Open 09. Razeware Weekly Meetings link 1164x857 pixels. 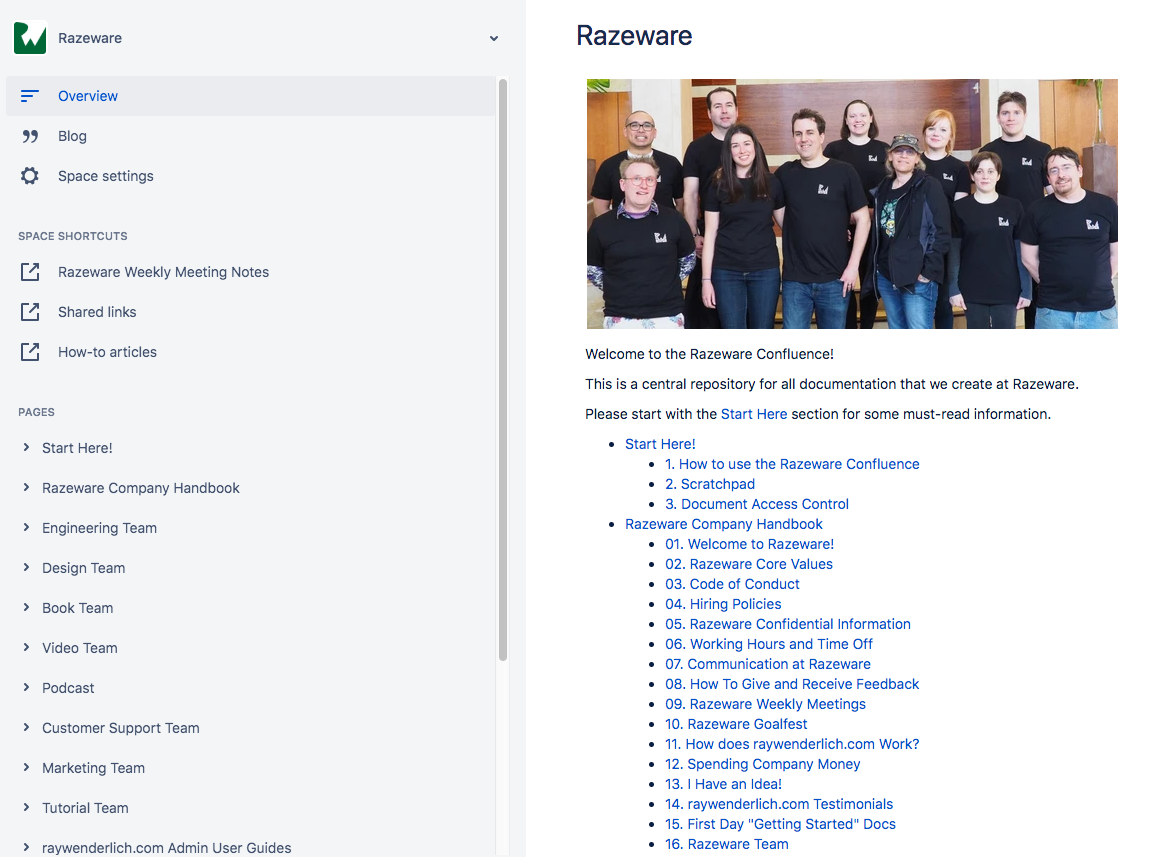765,704
